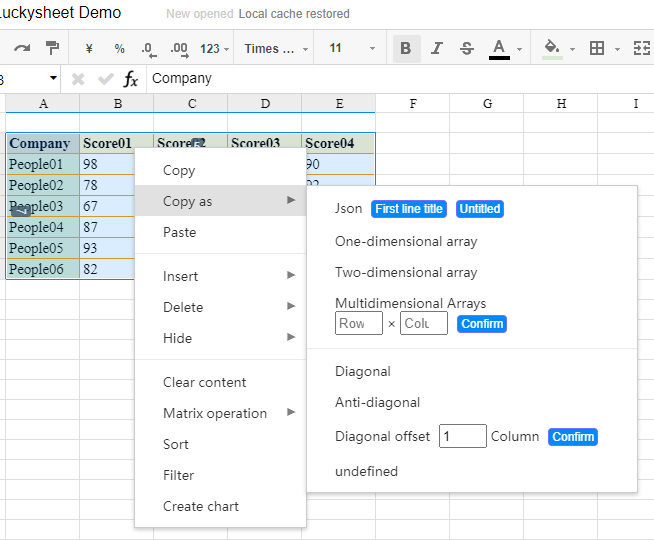Click the text color A icon
654x540 pixels.
pos(499,49)
